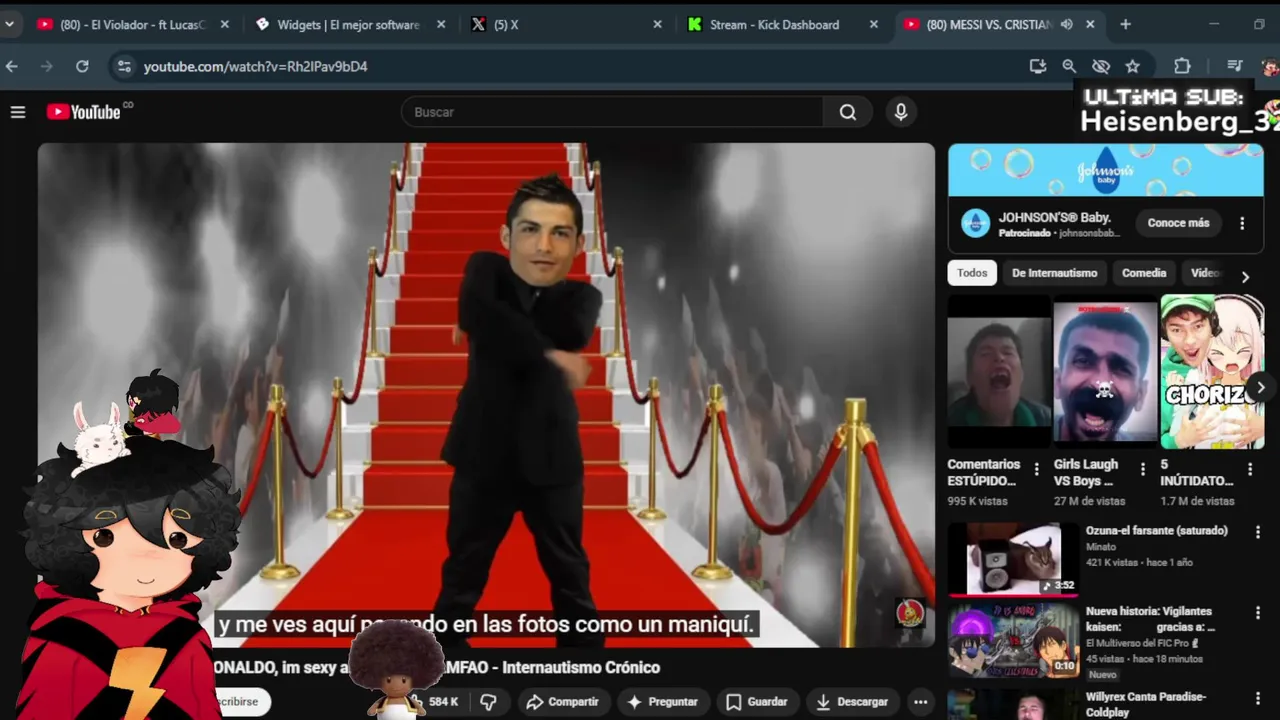
Task: Open options for Willyrex Canta Paradise video
Action: click(x=1257, y=698)
